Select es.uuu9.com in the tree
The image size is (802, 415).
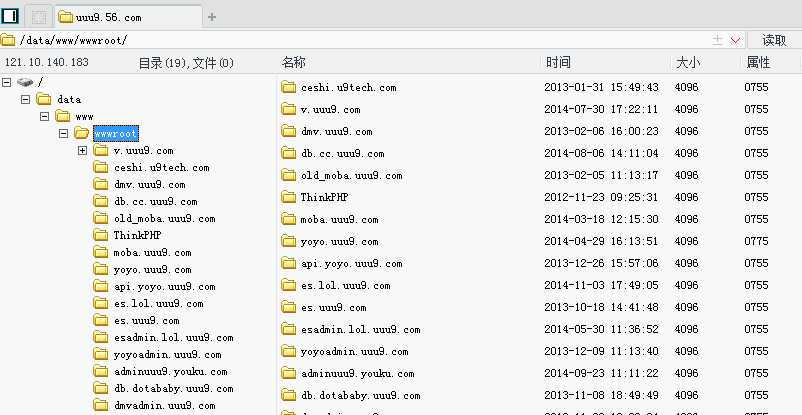coord(146,320)
